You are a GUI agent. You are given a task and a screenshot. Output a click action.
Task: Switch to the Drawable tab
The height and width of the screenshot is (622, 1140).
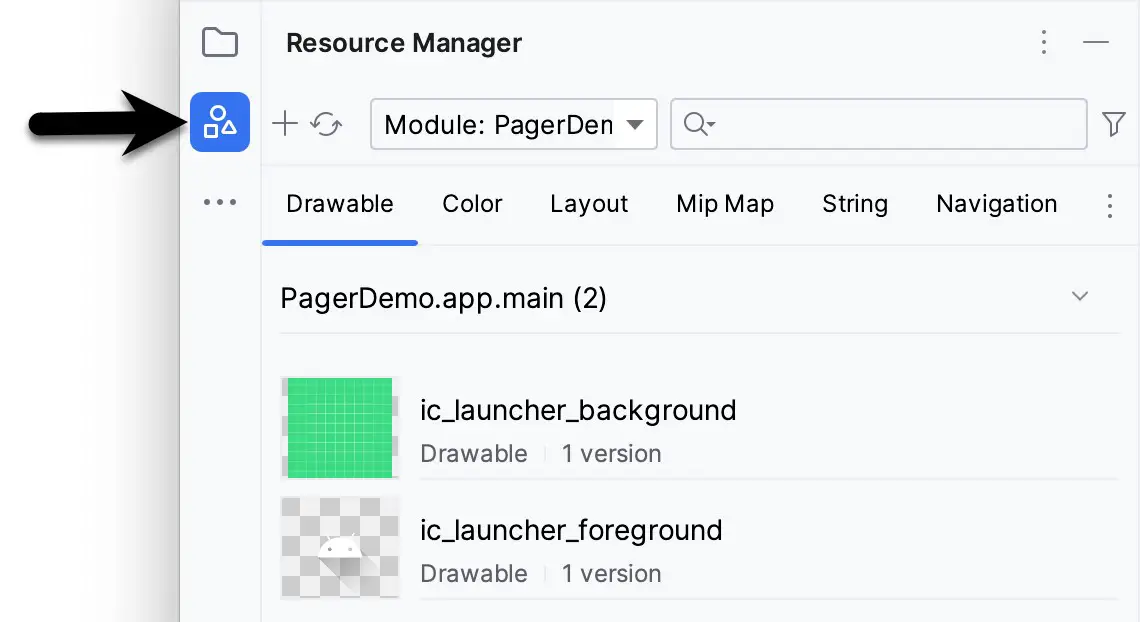[x=340, y=204]
